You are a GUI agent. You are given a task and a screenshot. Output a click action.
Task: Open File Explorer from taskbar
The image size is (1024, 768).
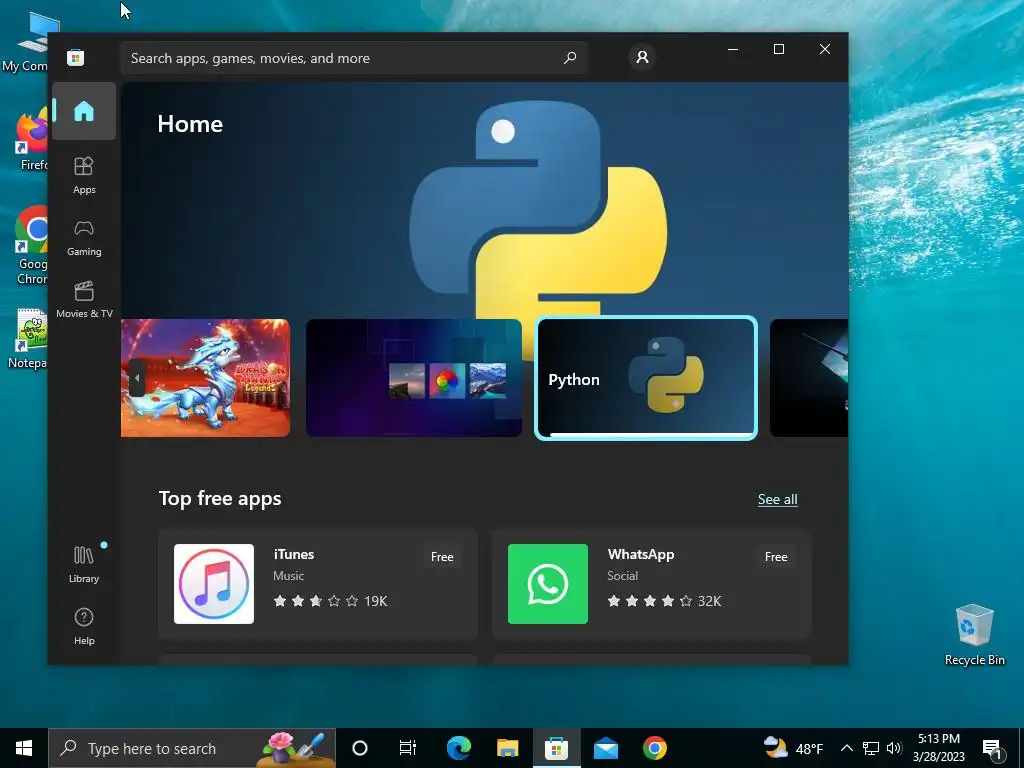507,748
